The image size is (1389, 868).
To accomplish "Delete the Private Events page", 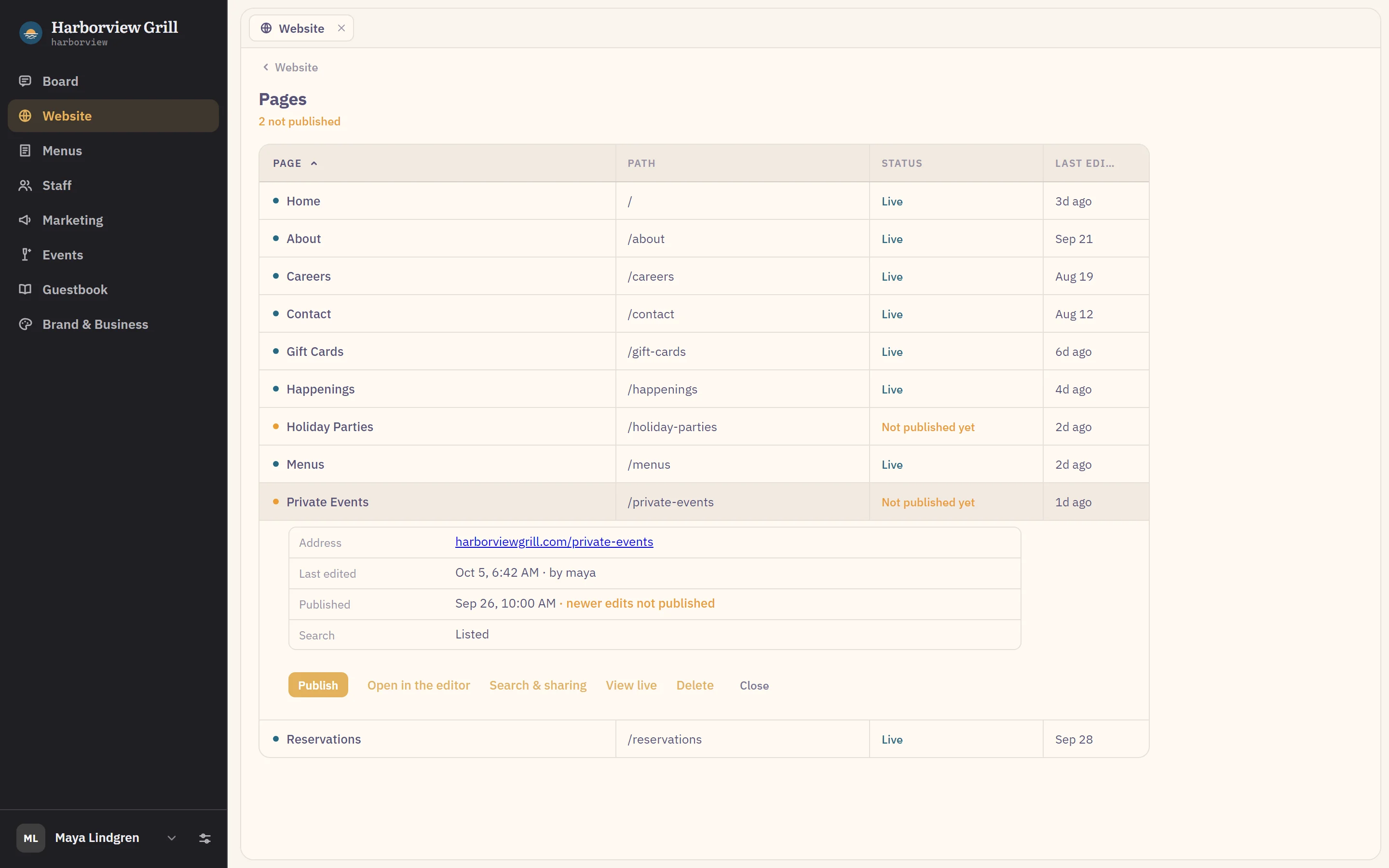I will (x=695, y=685).
